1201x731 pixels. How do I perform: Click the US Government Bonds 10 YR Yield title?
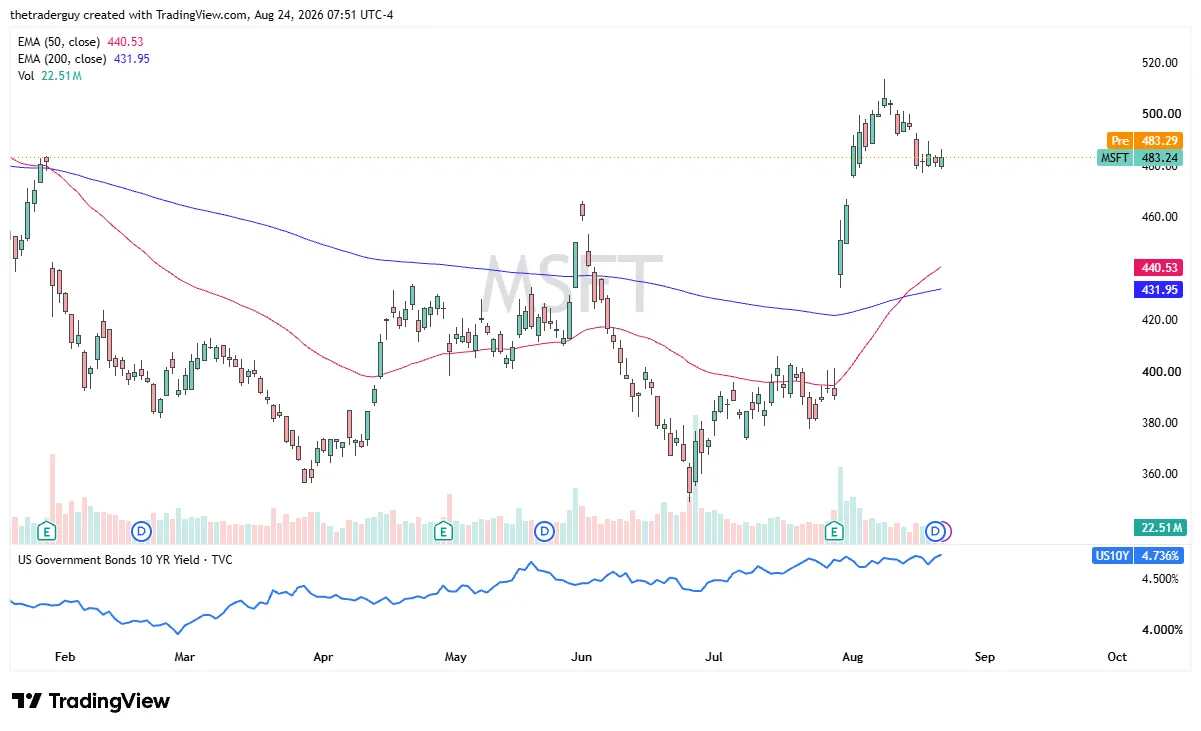[x=125, y=560]
